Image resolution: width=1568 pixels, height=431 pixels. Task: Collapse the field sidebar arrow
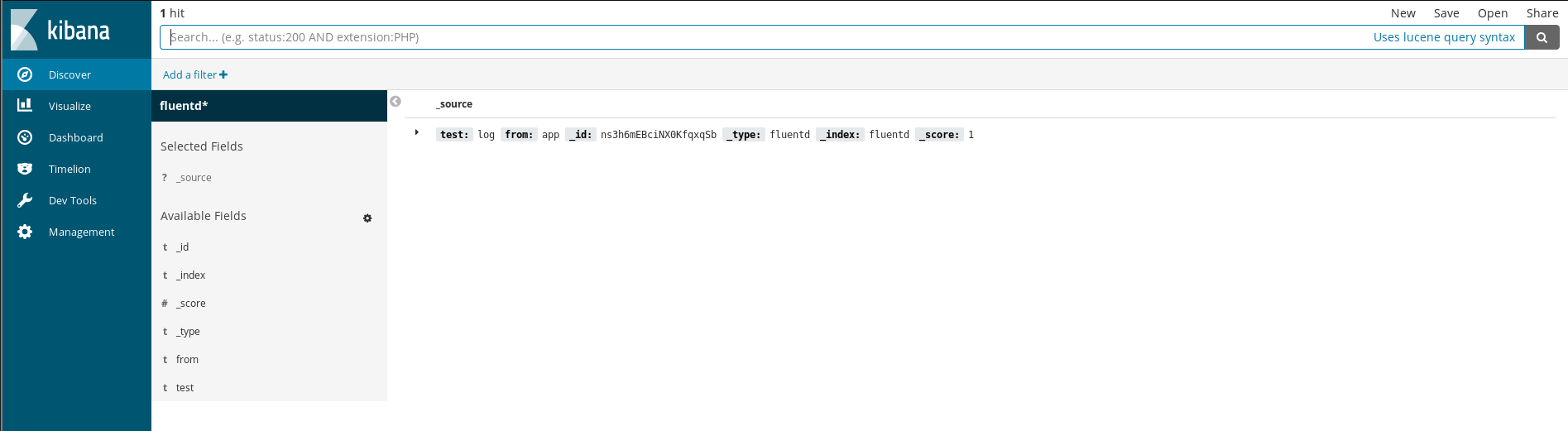pyautogui.click(x=396, y=101)
